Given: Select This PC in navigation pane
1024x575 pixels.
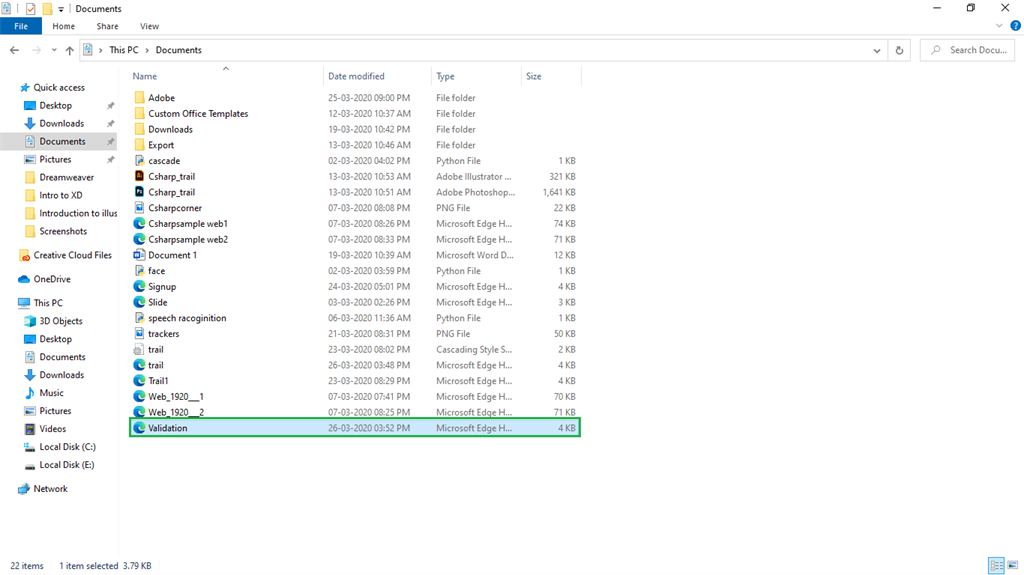Looking at the screenshot, I should 48,303.
